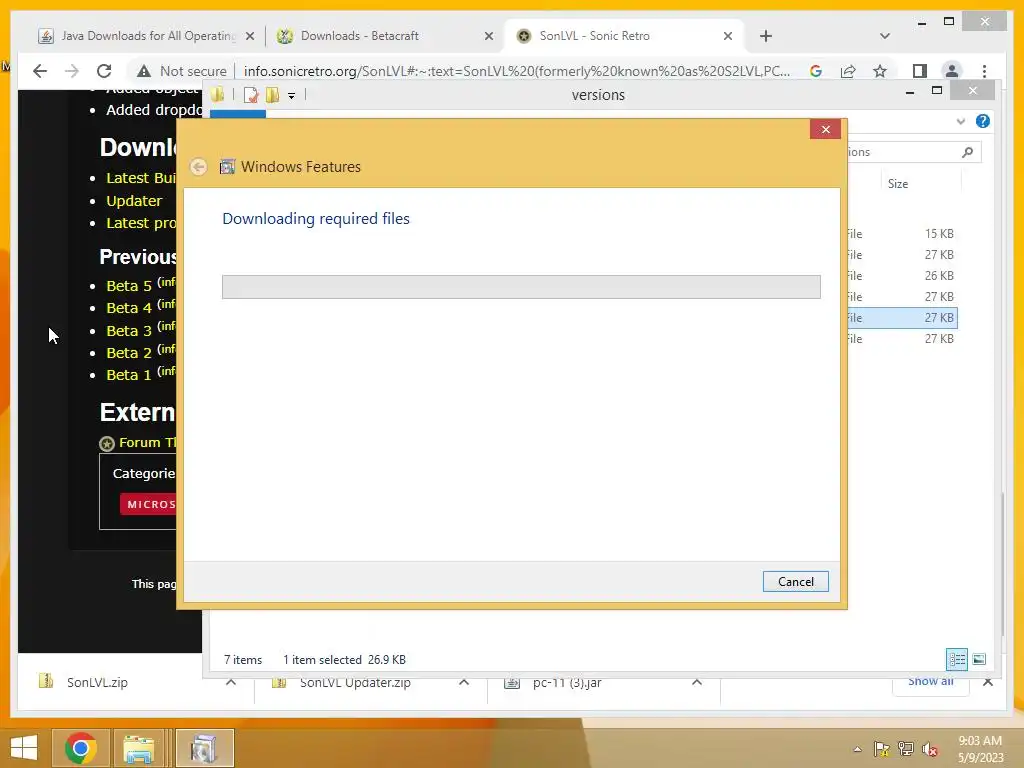Screen dimensions: 1024x768
Task: Click the folder icon in versions title bar
Action: (x=217, y=95)
